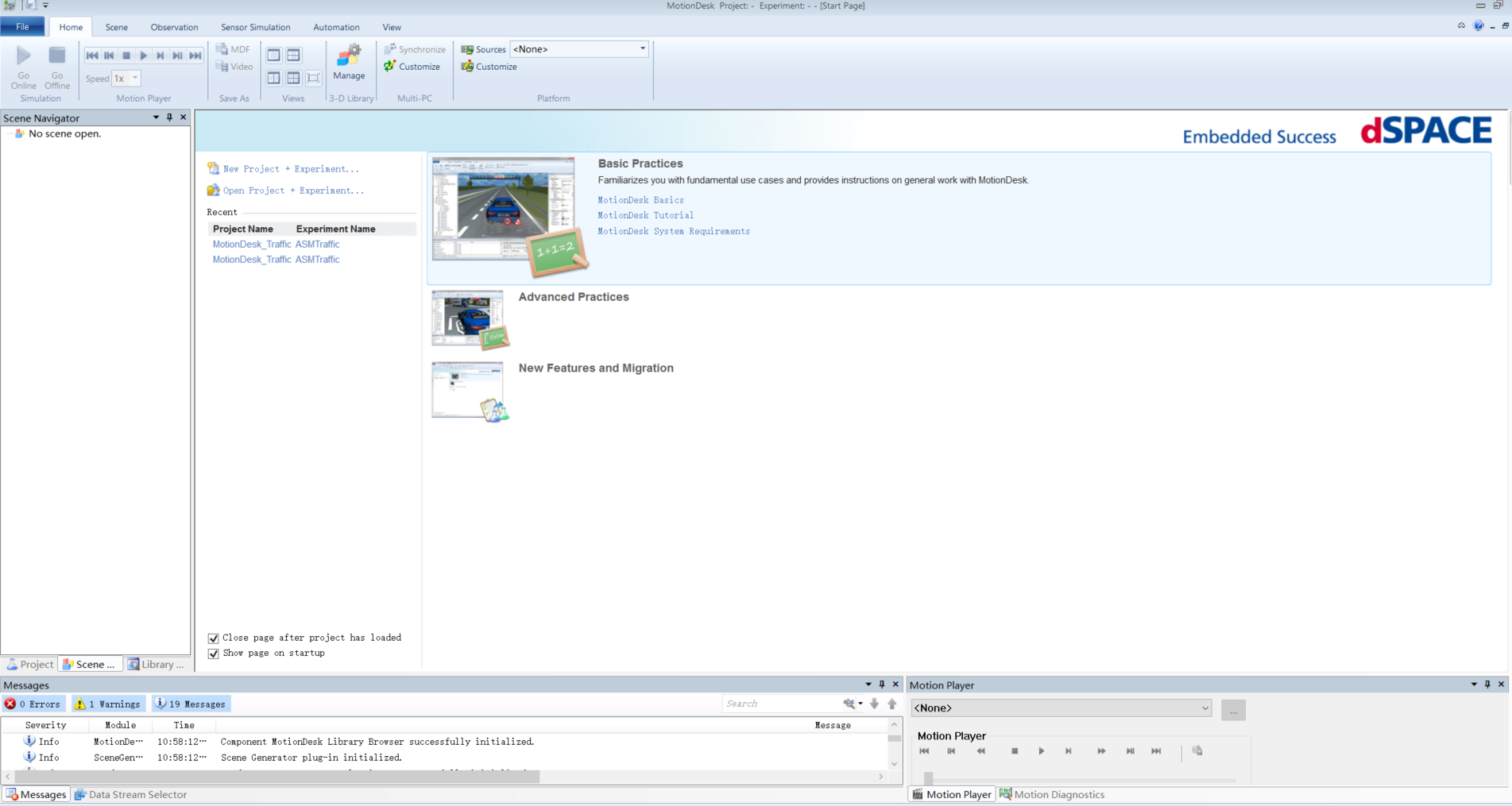Open 3-D Library Manage
Image resolution: width=1512 pixels, height=806 pixels.
point(349,63)
